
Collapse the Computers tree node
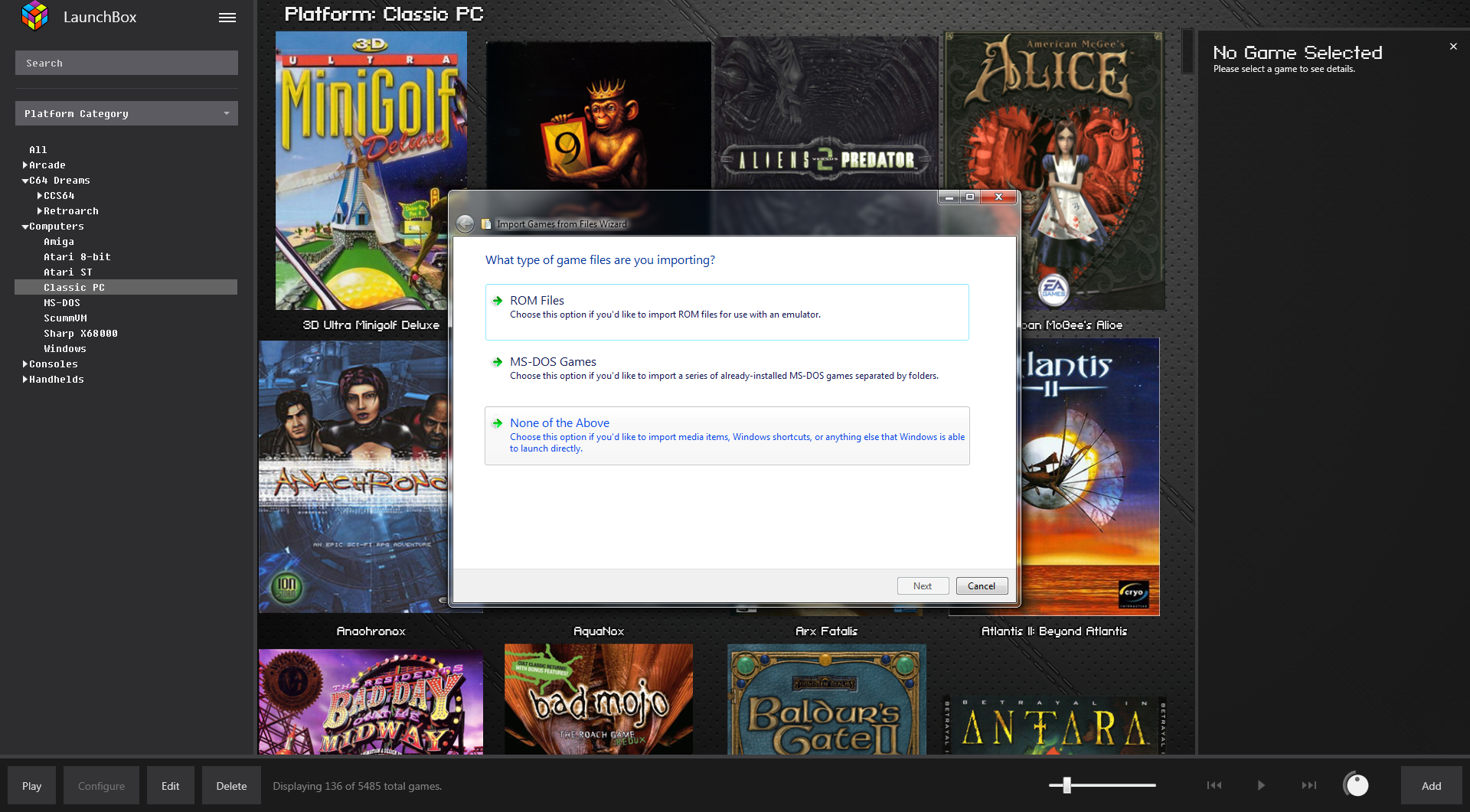tap(25, 227)
